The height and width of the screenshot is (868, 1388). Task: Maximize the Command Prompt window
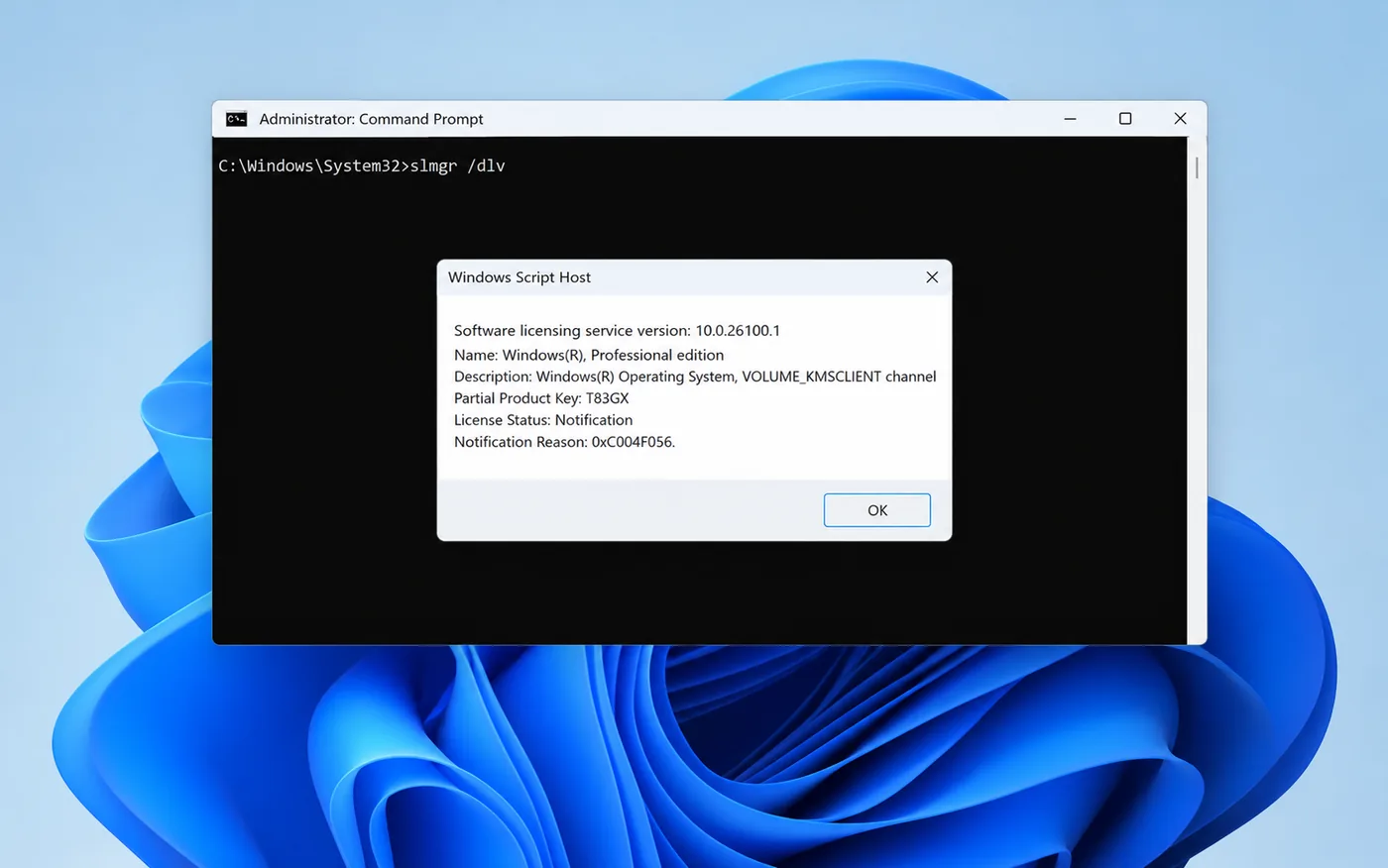click(x=1125, y=119)
